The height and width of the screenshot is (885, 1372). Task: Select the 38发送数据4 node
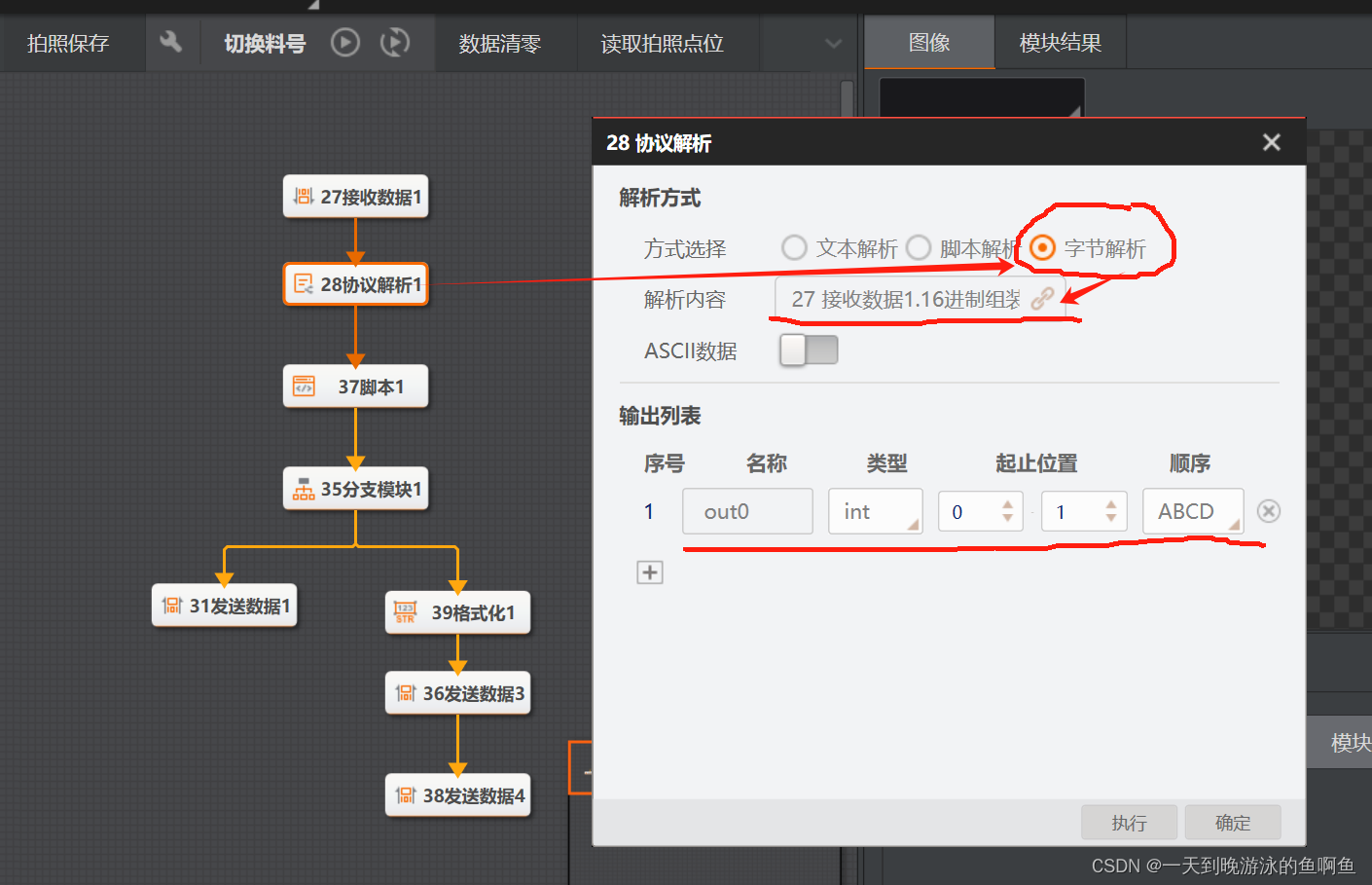pyautogui.click(x=458, y=795)
